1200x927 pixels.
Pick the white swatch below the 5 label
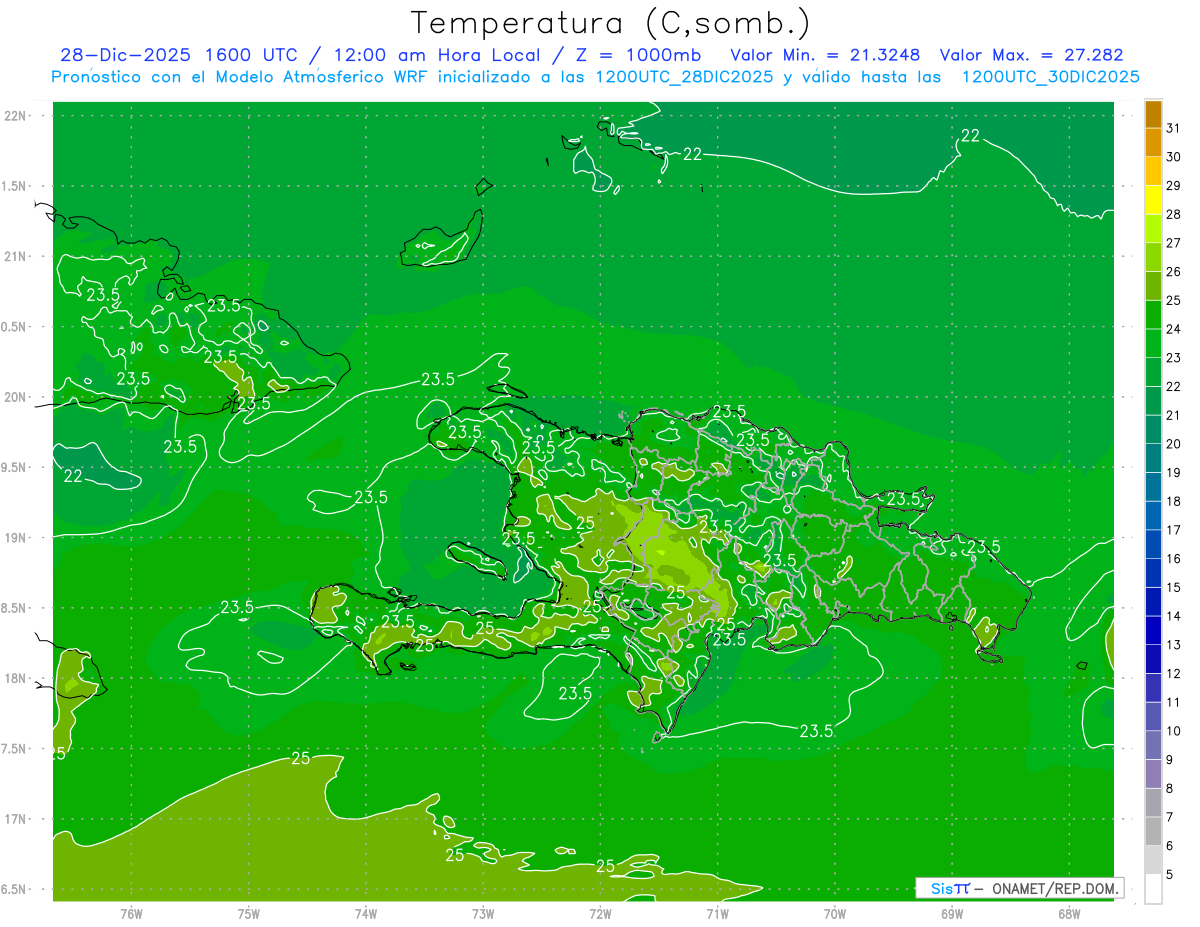tap(1153, 889)
